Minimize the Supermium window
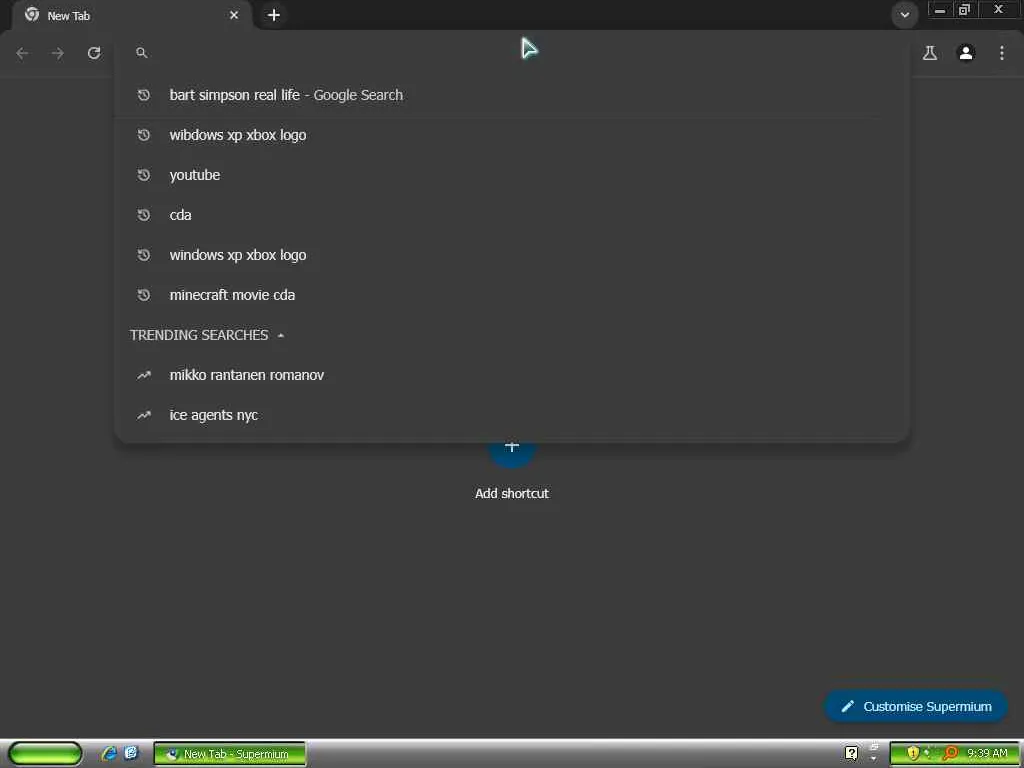Viewport: 1024px width, 768px height. click(940, 10)
